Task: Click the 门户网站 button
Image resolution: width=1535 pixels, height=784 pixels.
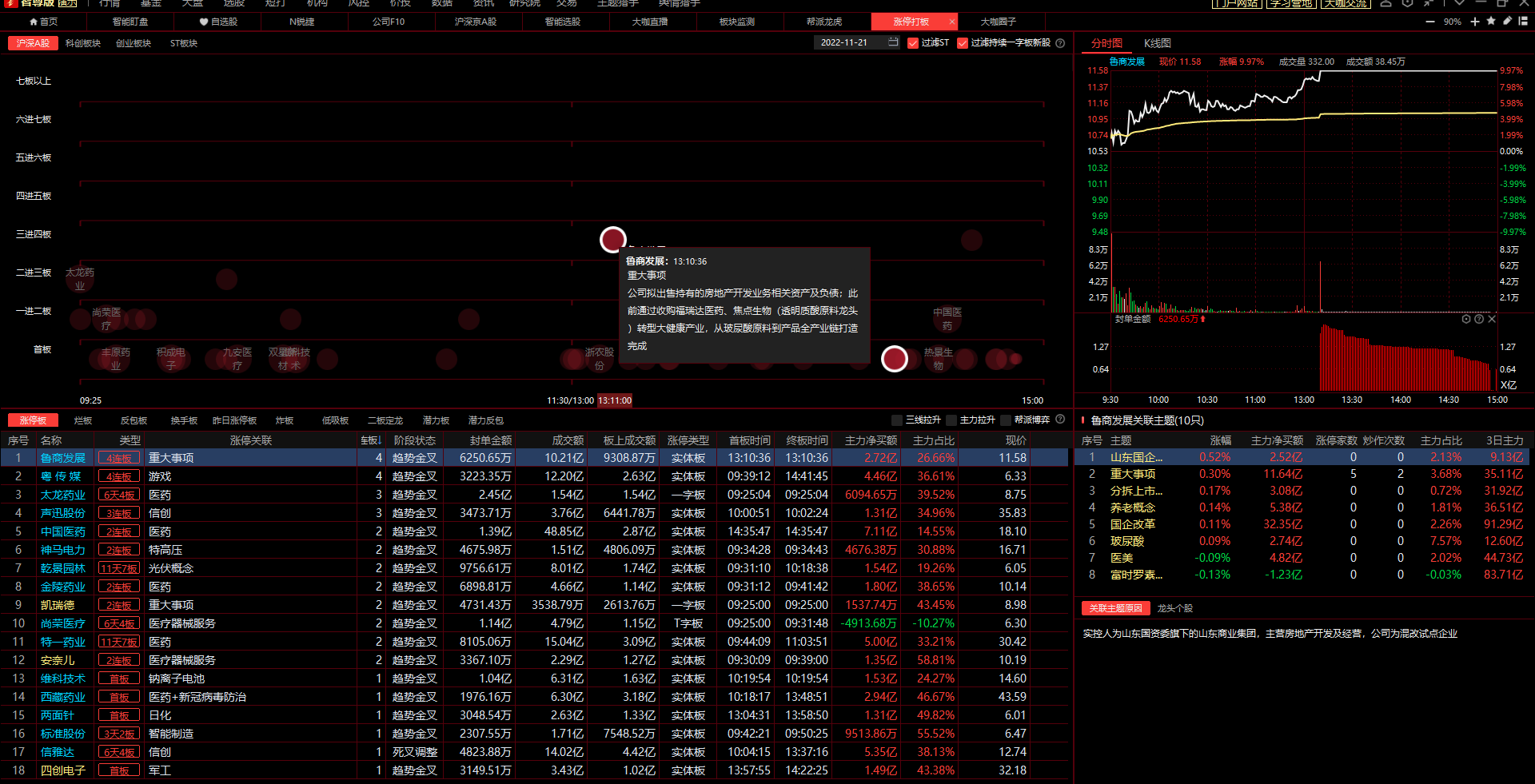Action: click(x=1237, y=3)
